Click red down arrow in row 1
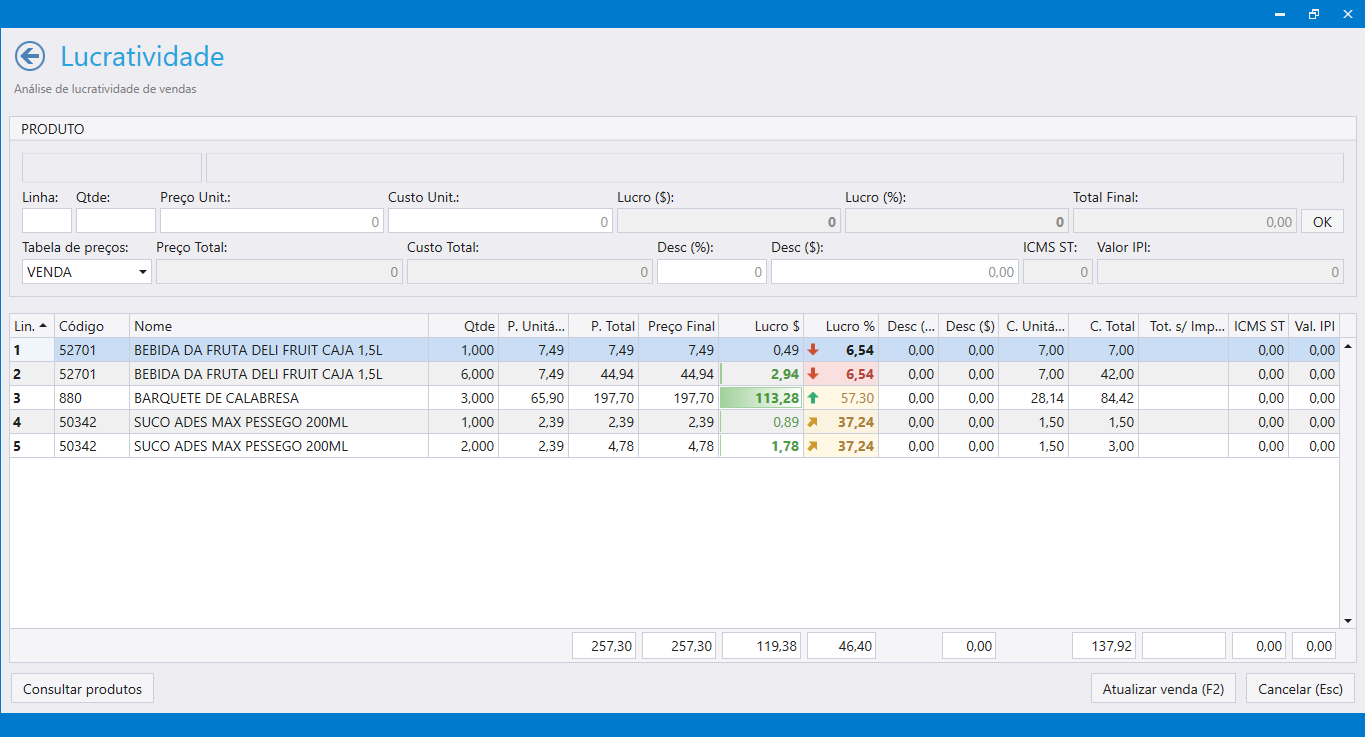This screenshot has height=737, width=1365. click(813, 350)
